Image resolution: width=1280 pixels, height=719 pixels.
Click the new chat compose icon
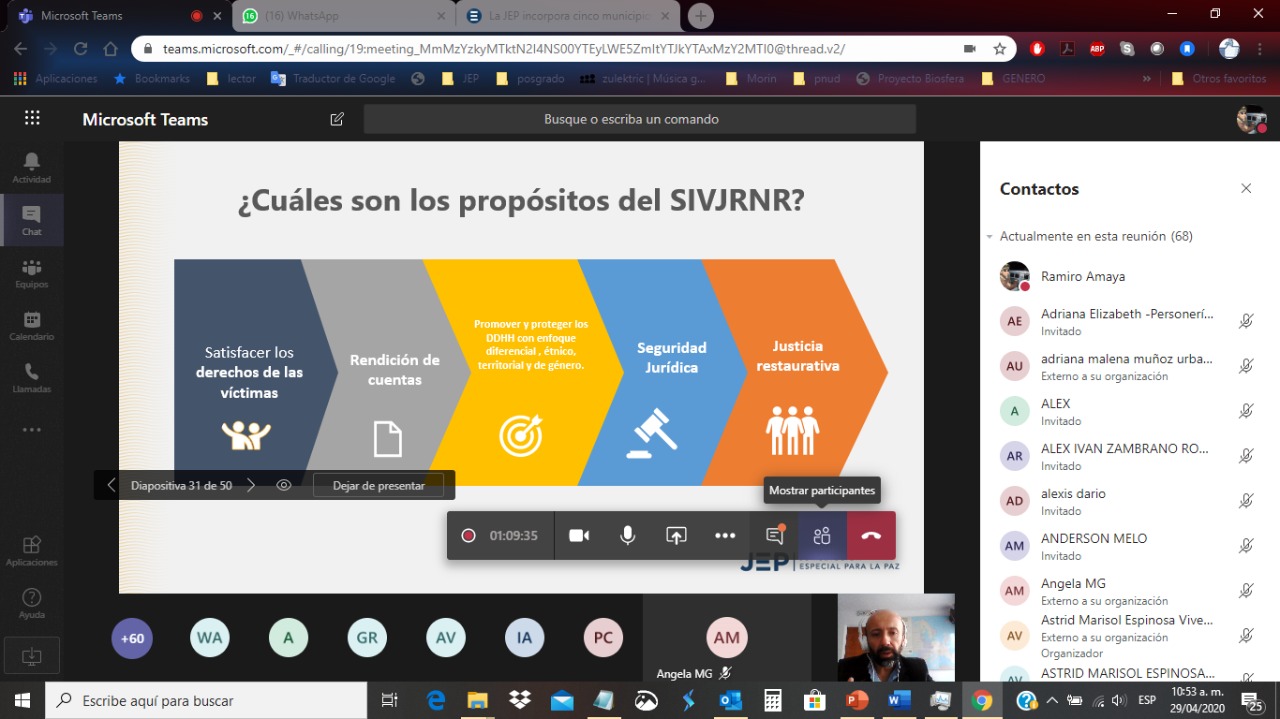(337, 119)
